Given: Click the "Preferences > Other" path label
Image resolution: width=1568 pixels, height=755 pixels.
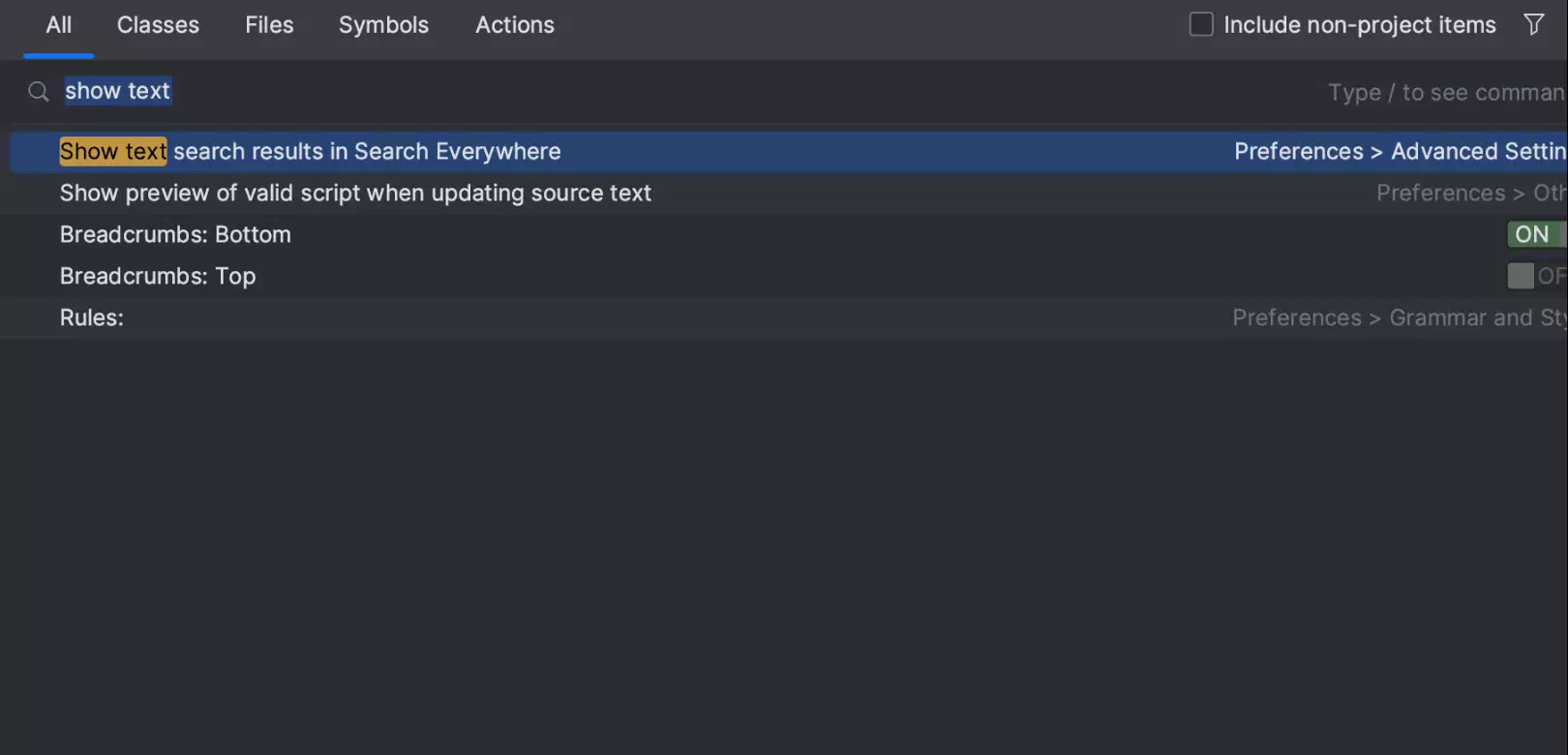Looking at the screenshot, I should point(1471,194).
